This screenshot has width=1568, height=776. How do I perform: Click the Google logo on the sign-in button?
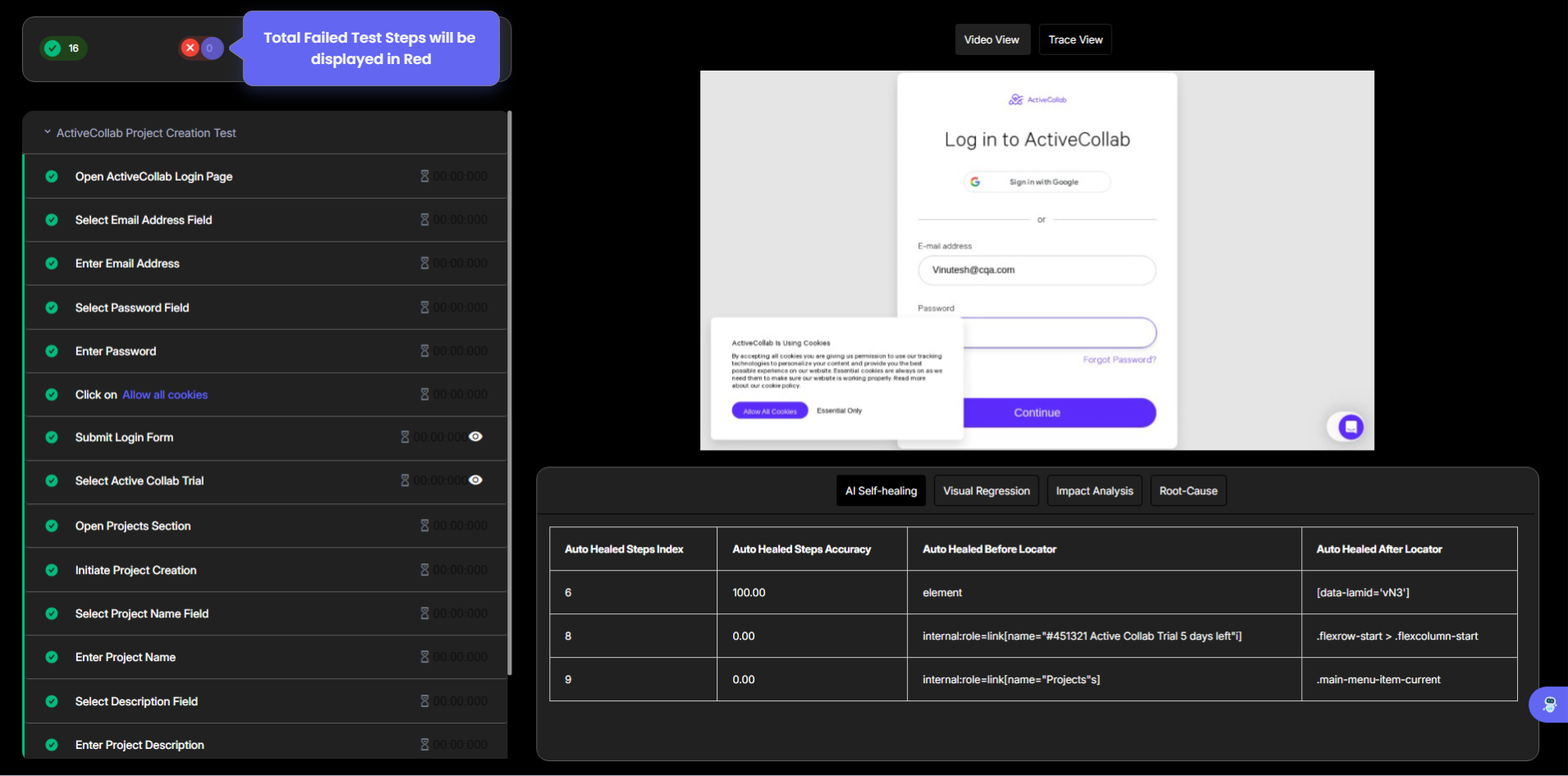point(975,181)
